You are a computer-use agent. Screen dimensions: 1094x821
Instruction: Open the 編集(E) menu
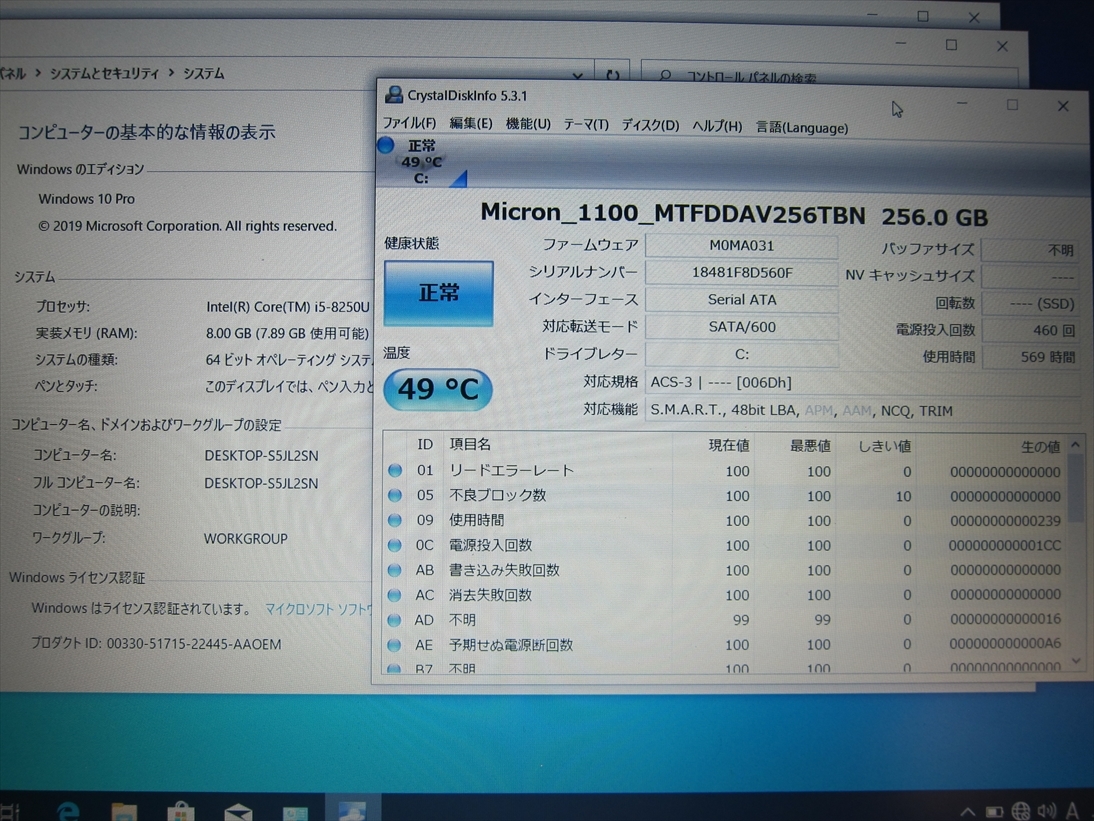tap(471, 124)
